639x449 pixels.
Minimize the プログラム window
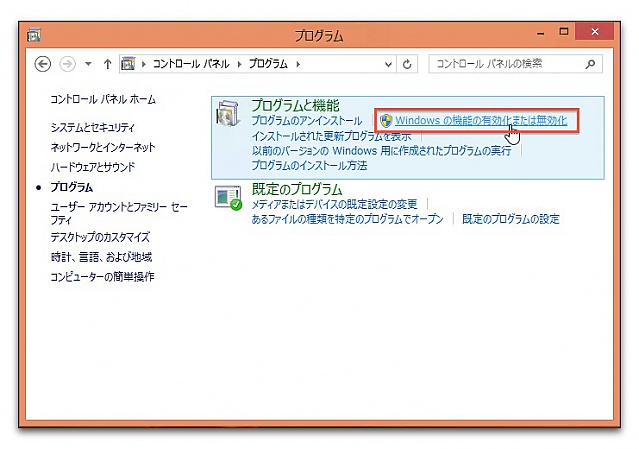tap(541, 33)
